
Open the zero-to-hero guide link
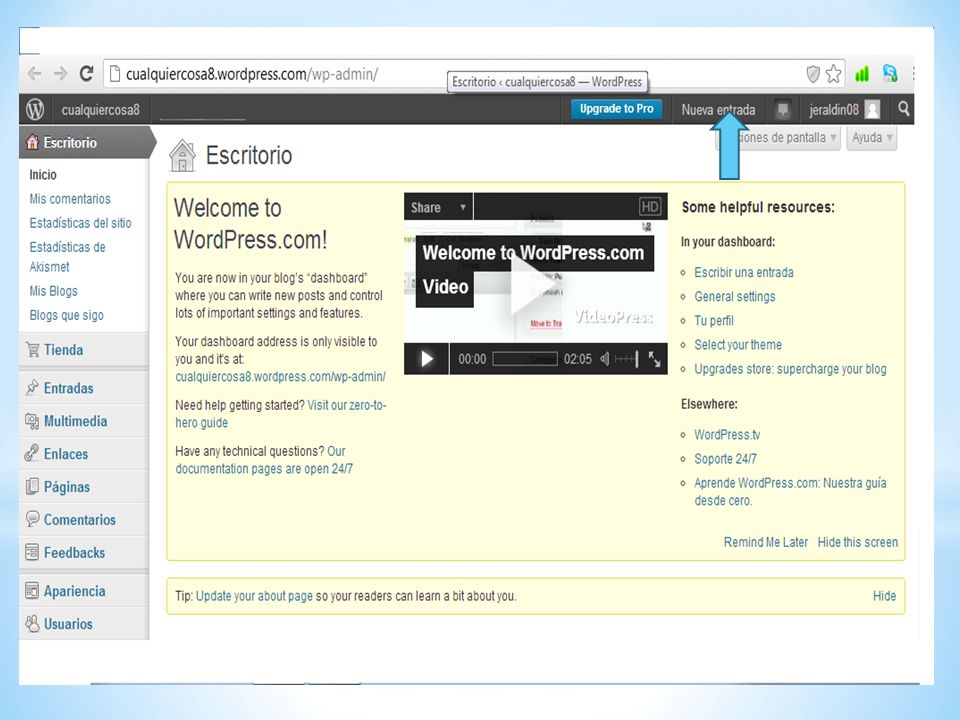click(280, 414)
